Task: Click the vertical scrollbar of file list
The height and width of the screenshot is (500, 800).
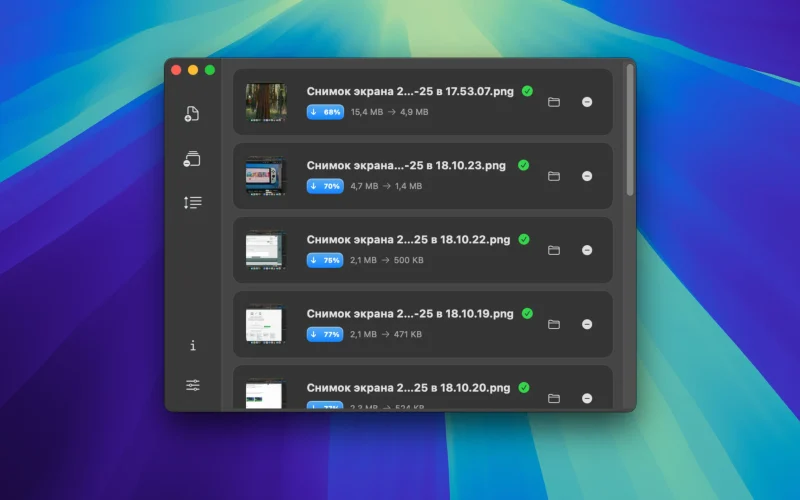Action: point(630,130)
